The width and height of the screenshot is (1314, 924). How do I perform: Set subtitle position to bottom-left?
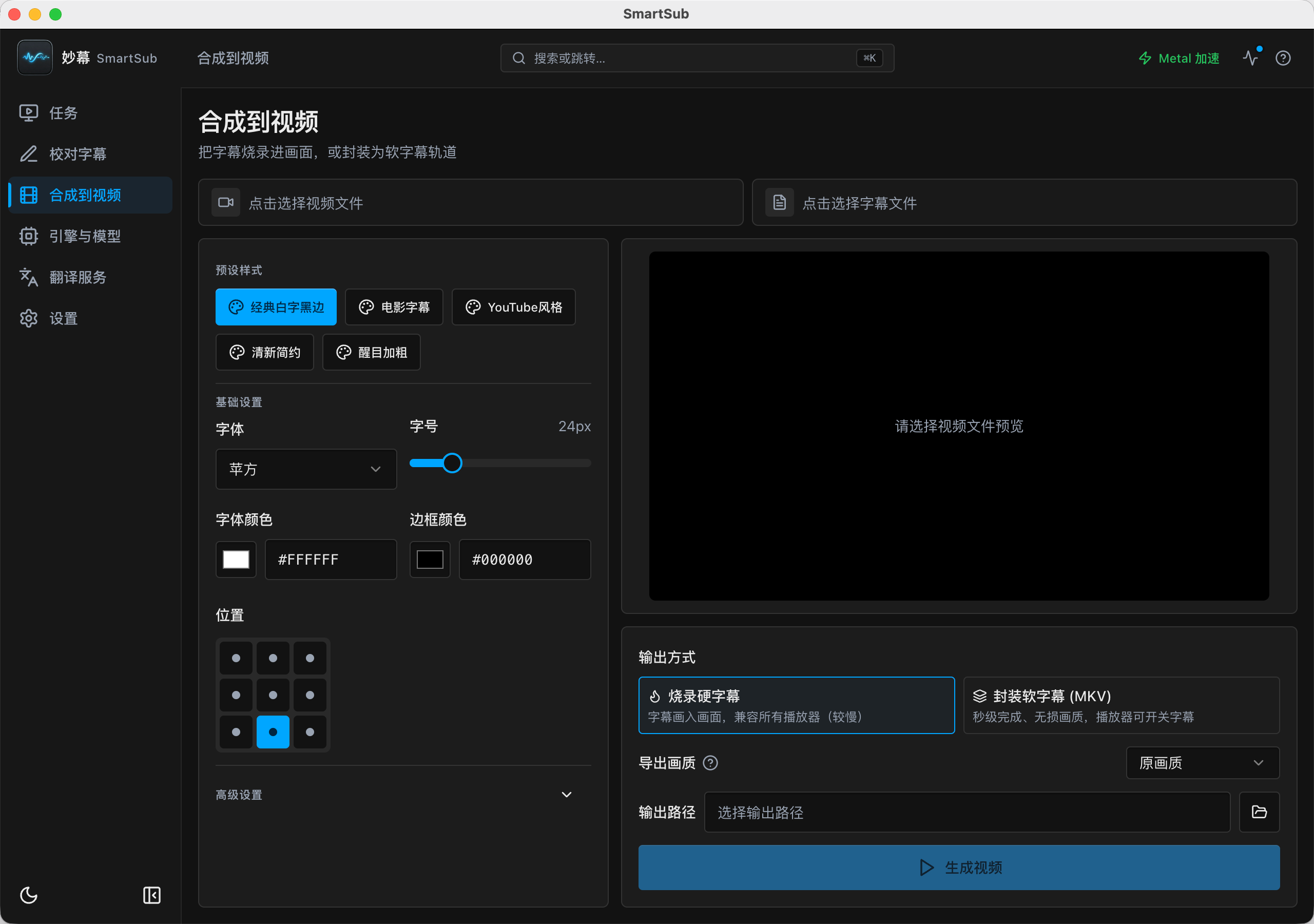pyautogui.click(x=236, y=731)
